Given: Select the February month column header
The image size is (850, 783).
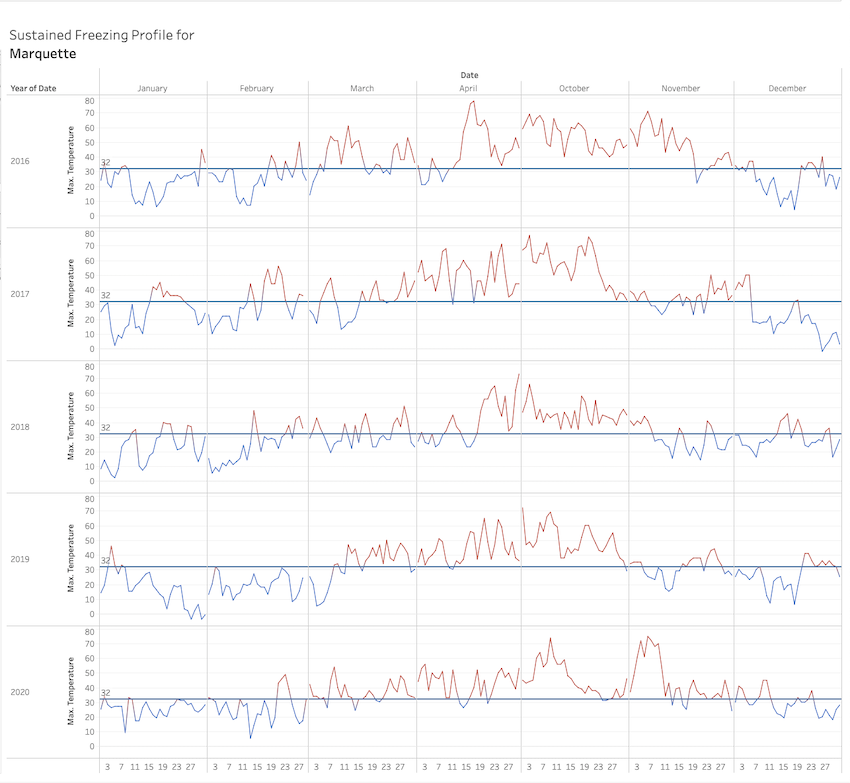Looking at the screenshot, I should [257, 88].
